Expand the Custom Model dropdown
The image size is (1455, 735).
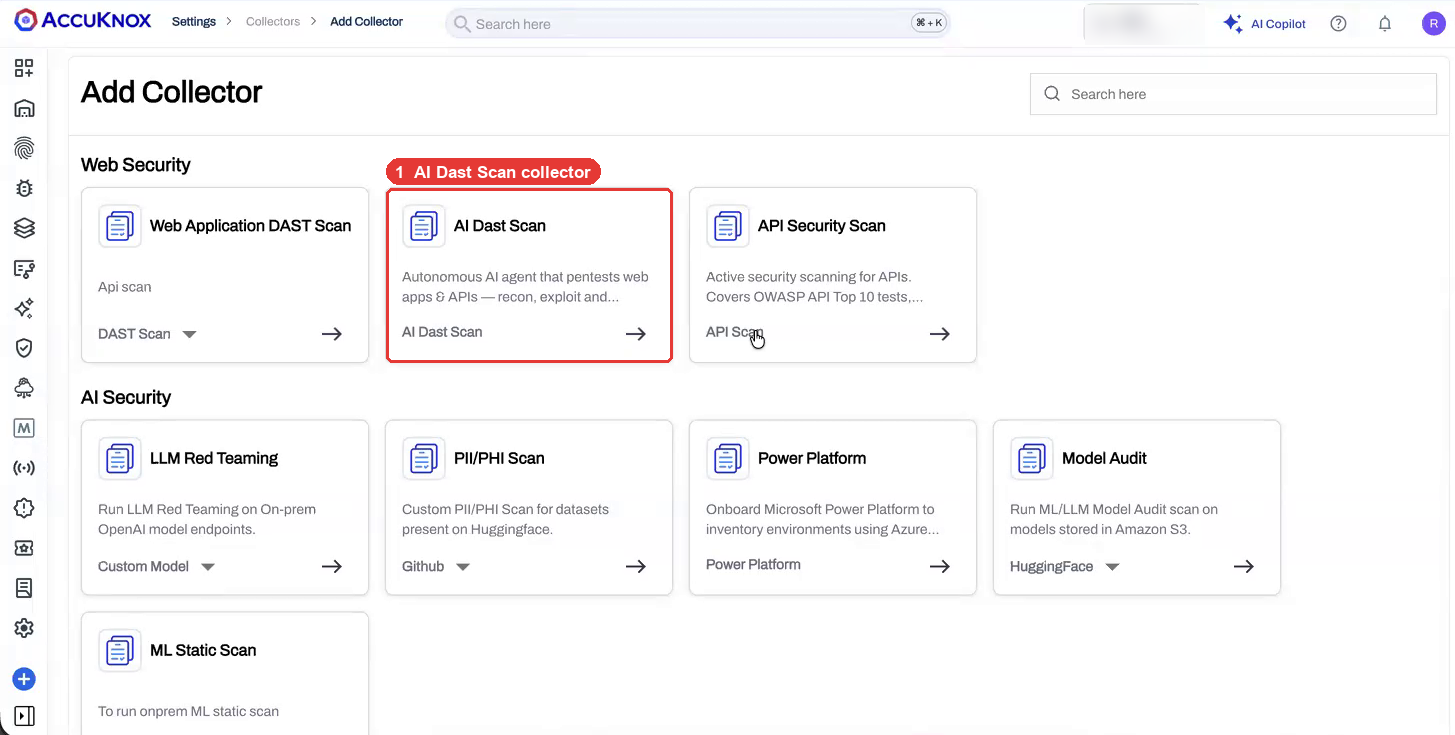208,566
